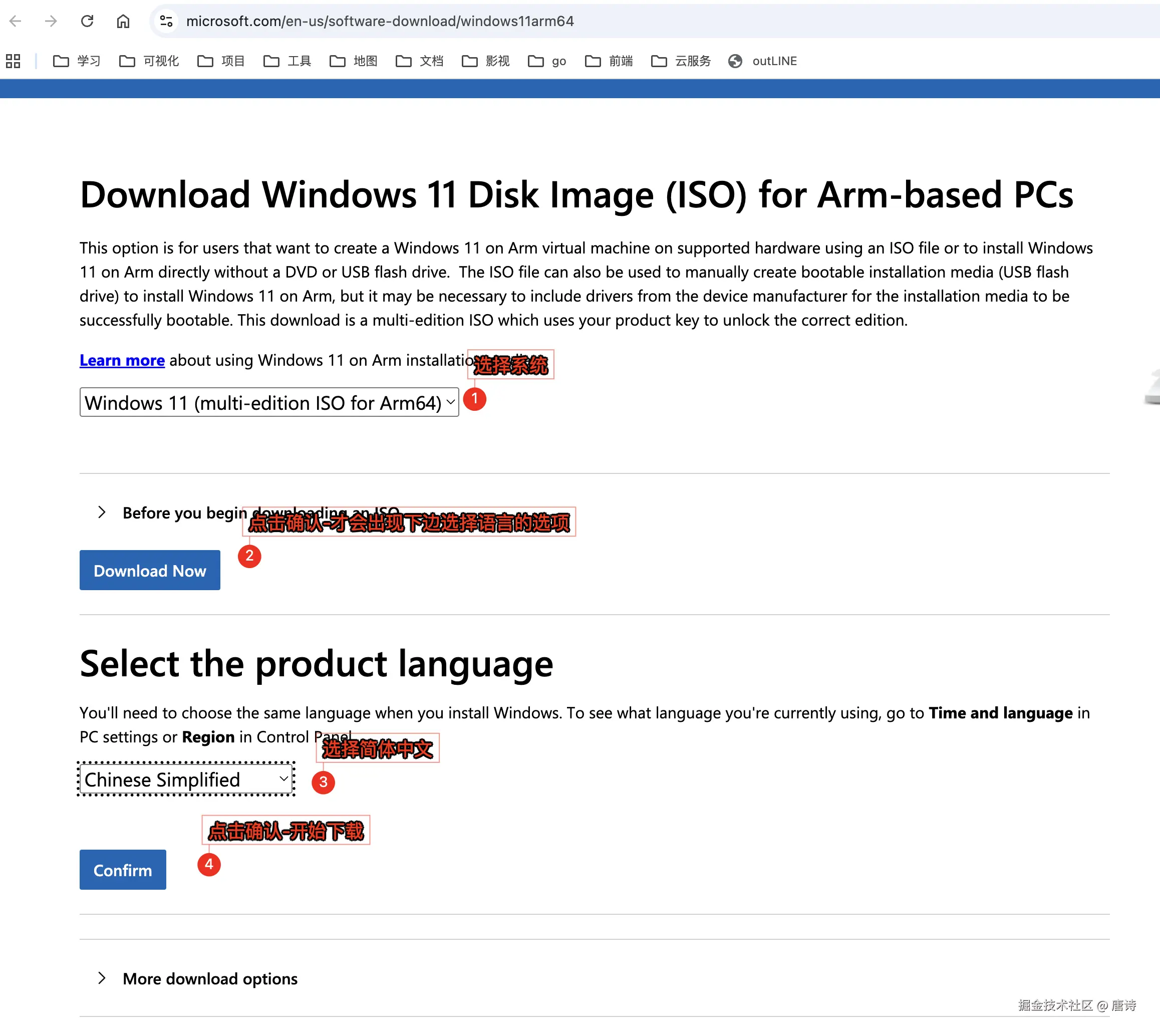Follow the Learn more link
The width and height of the screenshot is (1160, 1036).
(x=122, y=360)
